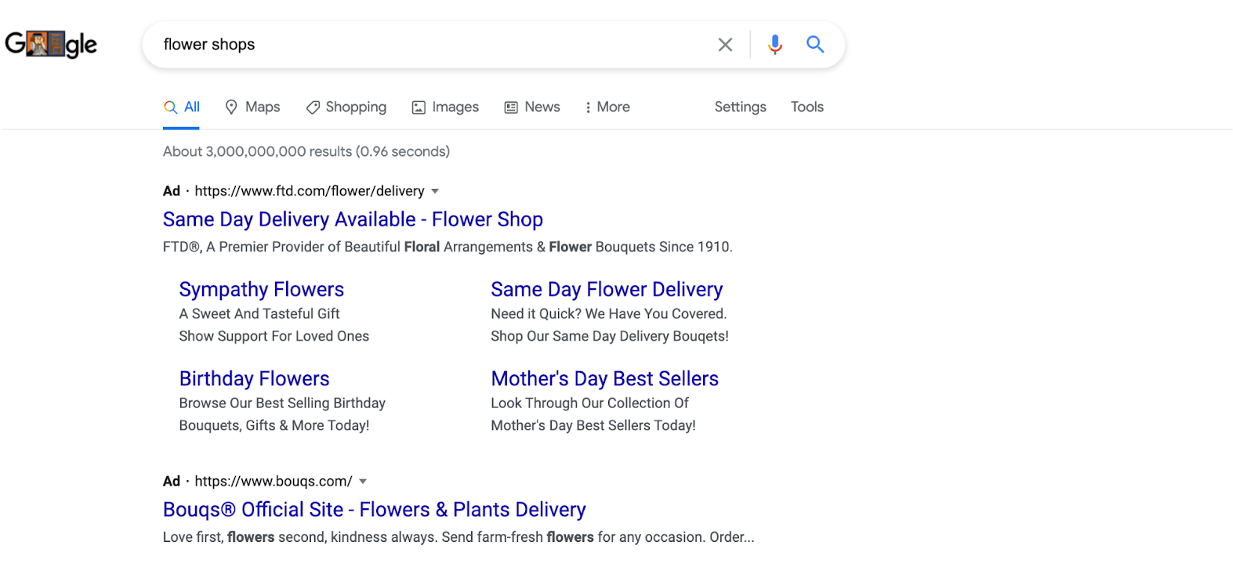Image resolution: width=1233 pixels, height=562 pixels.
Task: Click the Google doodle logo
Action: point(51,44)
